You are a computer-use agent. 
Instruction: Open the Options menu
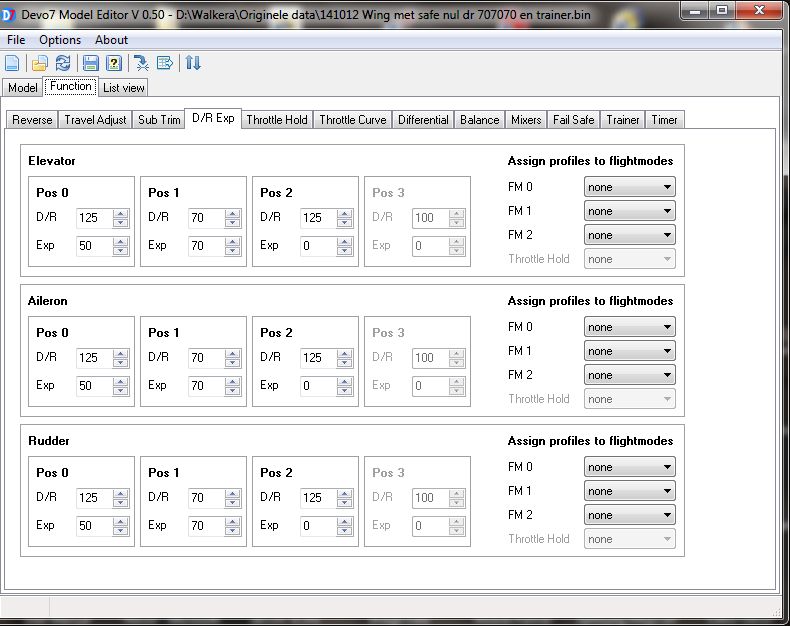60,40
